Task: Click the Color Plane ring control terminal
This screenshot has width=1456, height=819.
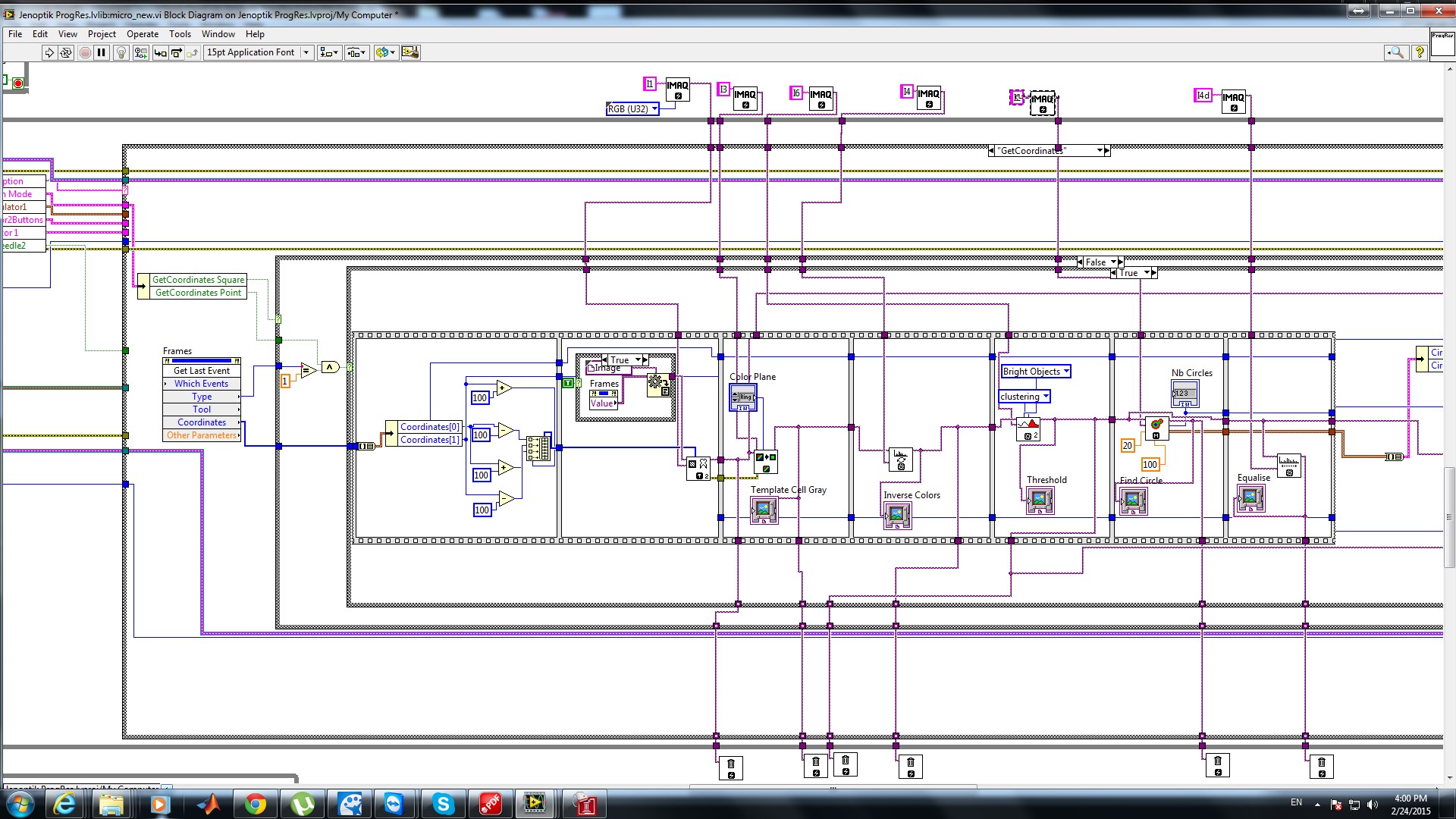Action: coord(743,397)
